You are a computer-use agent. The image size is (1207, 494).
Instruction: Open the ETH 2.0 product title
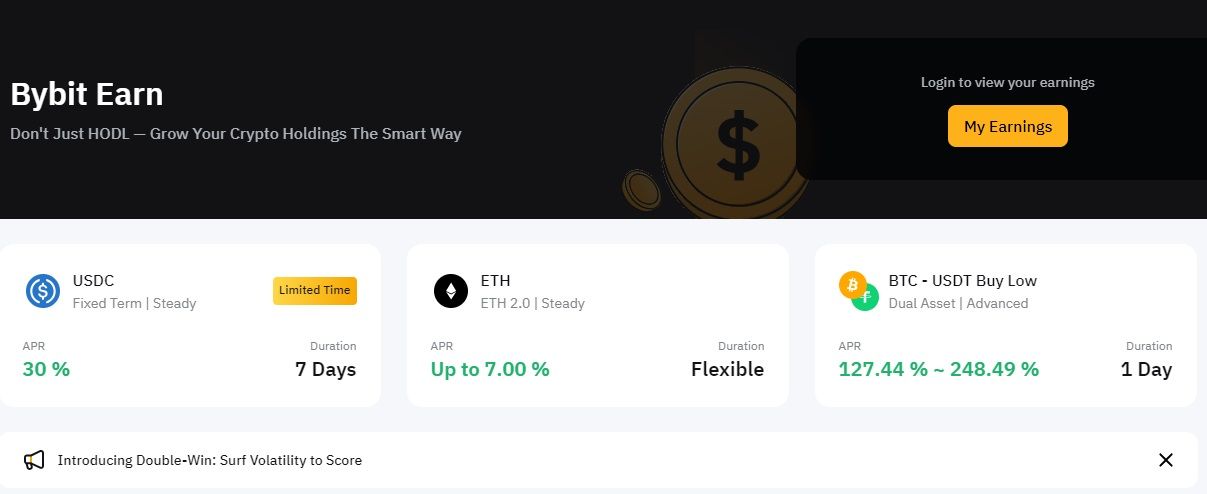point(496,281)
